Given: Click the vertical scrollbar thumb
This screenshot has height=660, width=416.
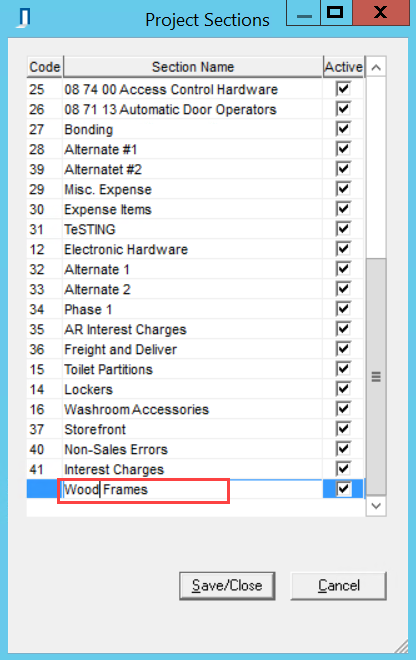Looking at the screenshot, I should 376,376.
